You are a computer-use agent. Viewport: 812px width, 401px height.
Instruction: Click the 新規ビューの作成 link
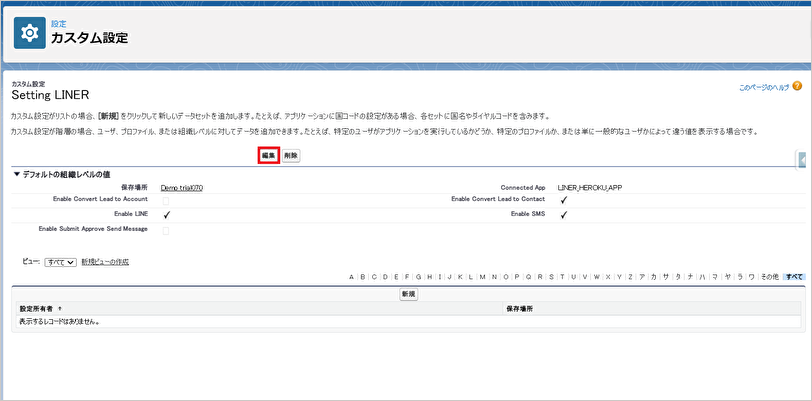tap(105, 262)
